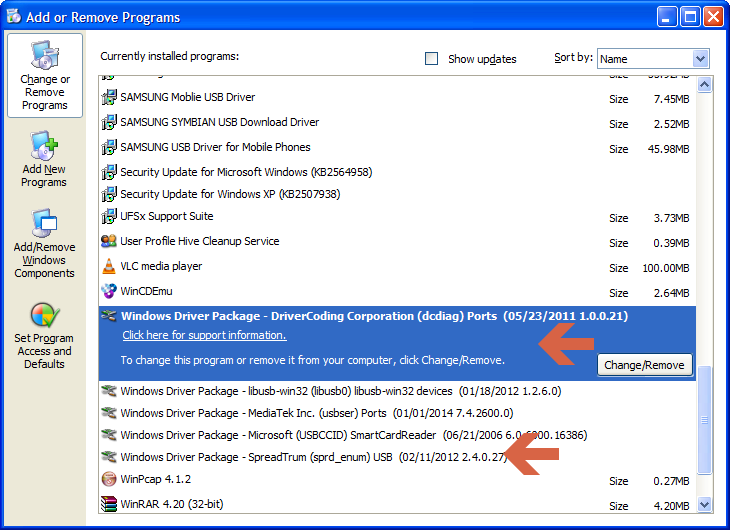The image size is (730, 530).
Task: Click icon of Security Update KB2507938
Action: point(109,194)
